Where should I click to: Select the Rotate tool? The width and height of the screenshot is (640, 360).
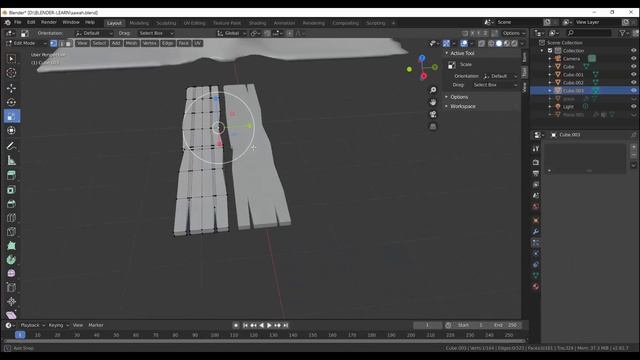point(11,102)
